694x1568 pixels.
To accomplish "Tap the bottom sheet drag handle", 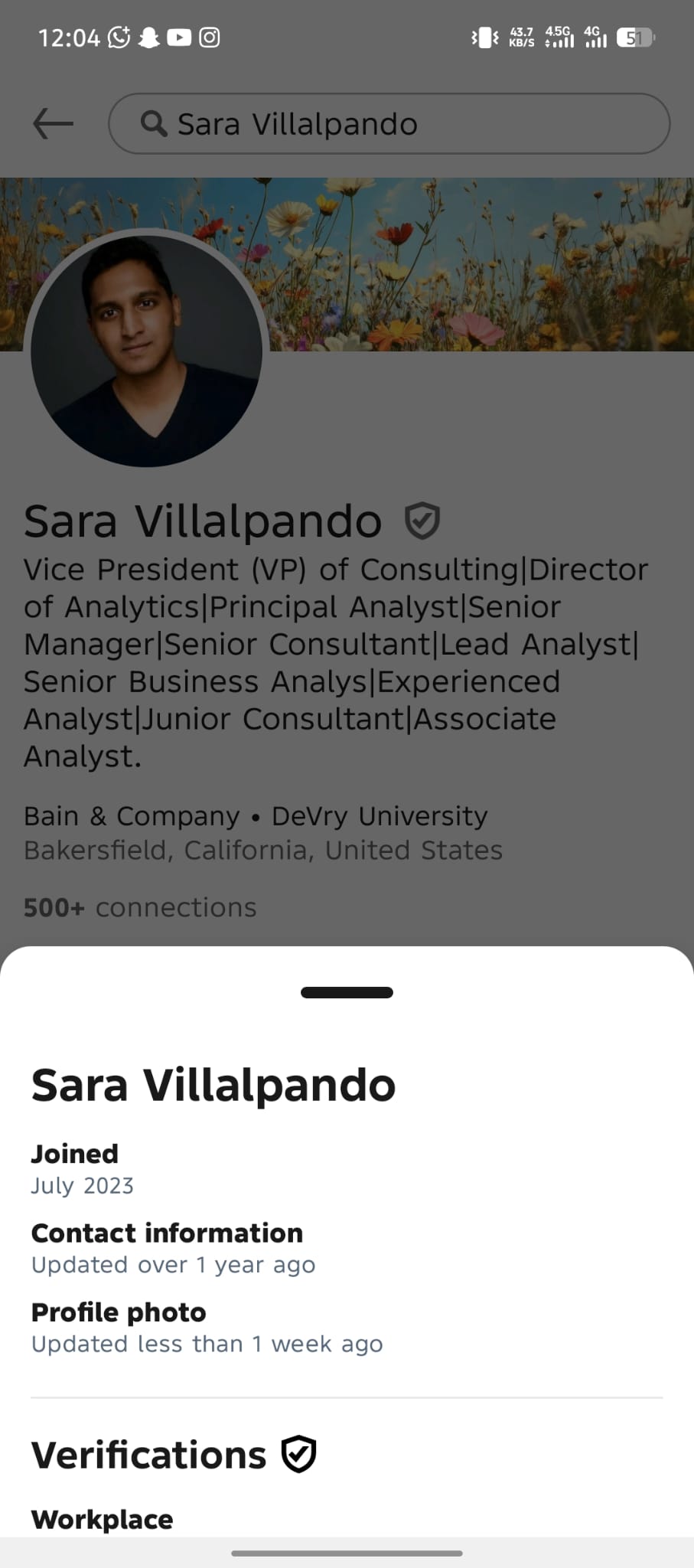I will (x=347, y=992).
